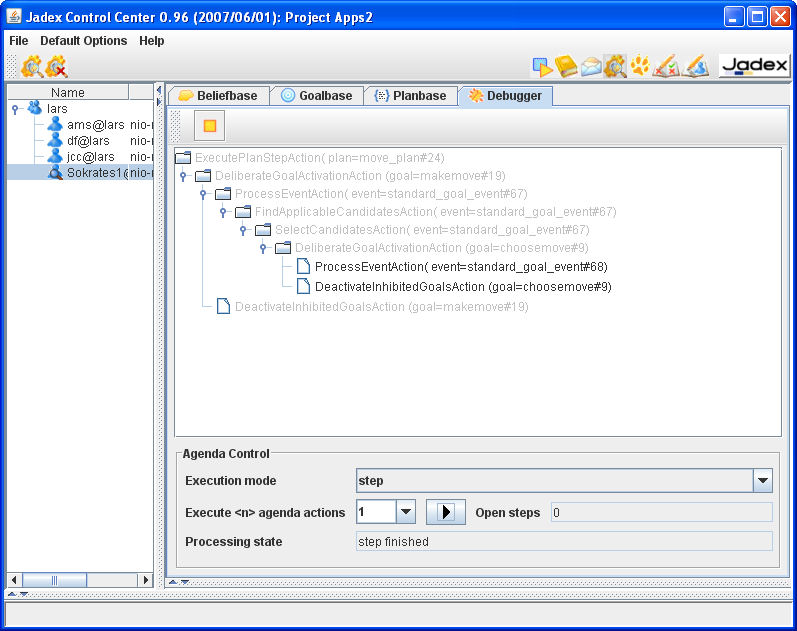797x631 pixels.
Task: Collapse ProcessEventAction standard_goal_event#67 node
Action: [x=203, y=194]
